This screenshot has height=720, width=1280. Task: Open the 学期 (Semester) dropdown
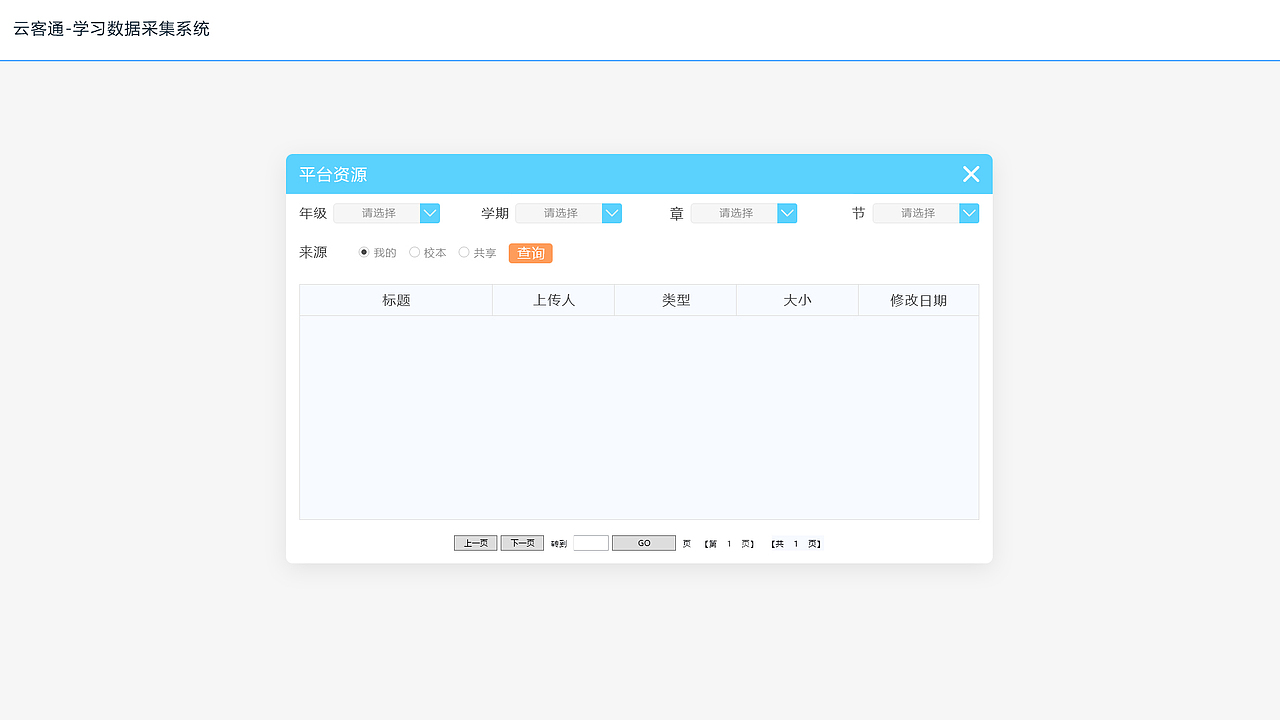coord(568,213)
